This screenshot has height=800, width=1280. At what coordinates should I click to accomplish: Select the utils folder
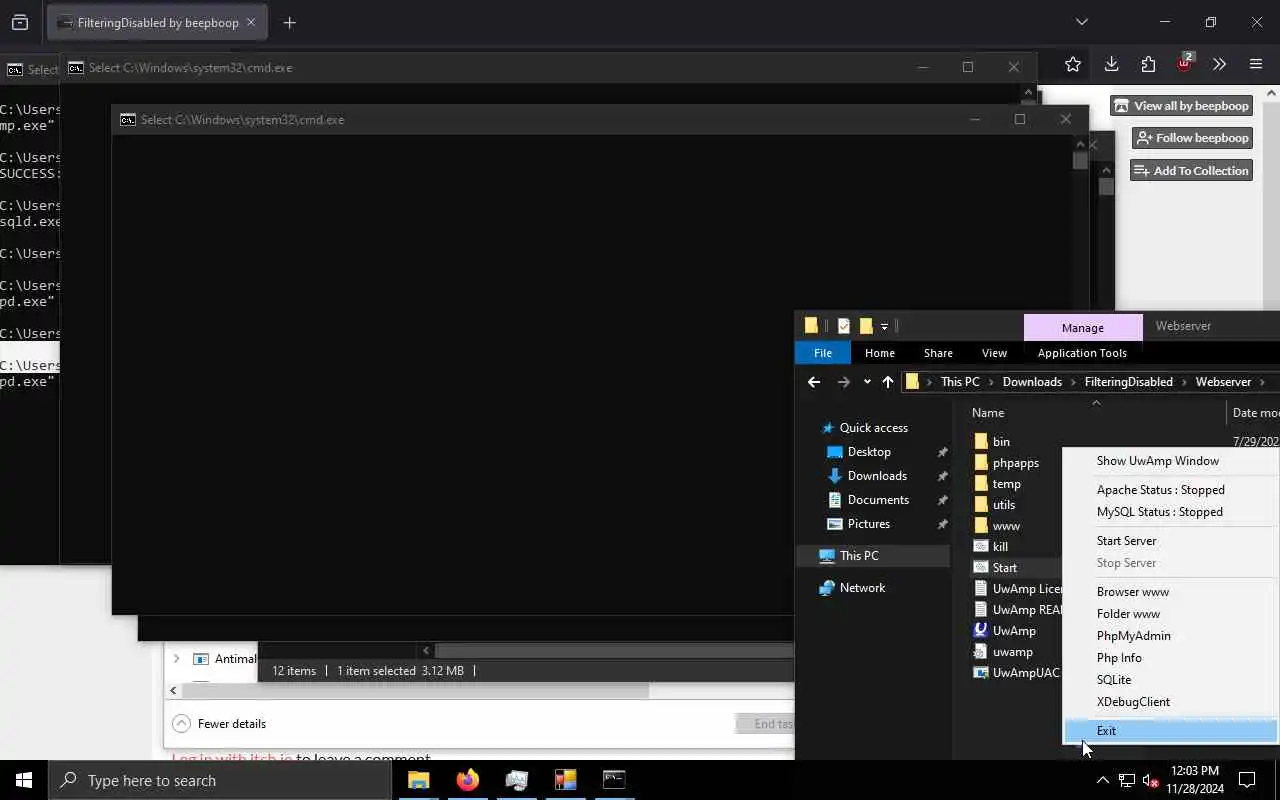click(x=1004, y=505)
